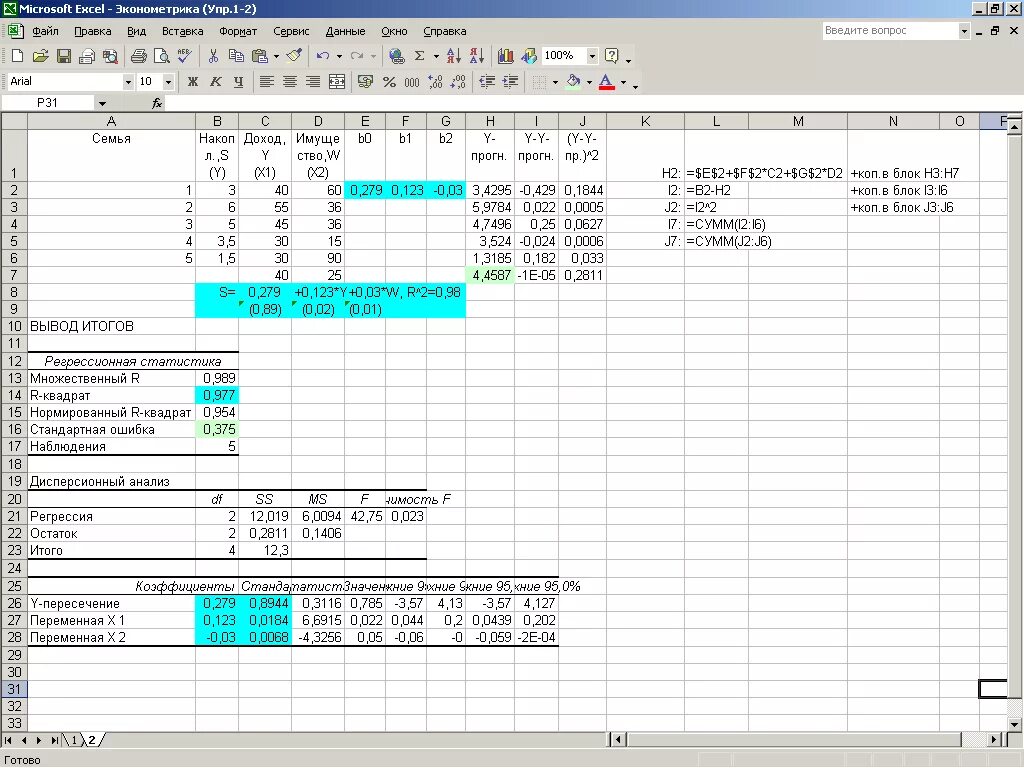Open the Name Box P31 dropdown

pos(102,103)
